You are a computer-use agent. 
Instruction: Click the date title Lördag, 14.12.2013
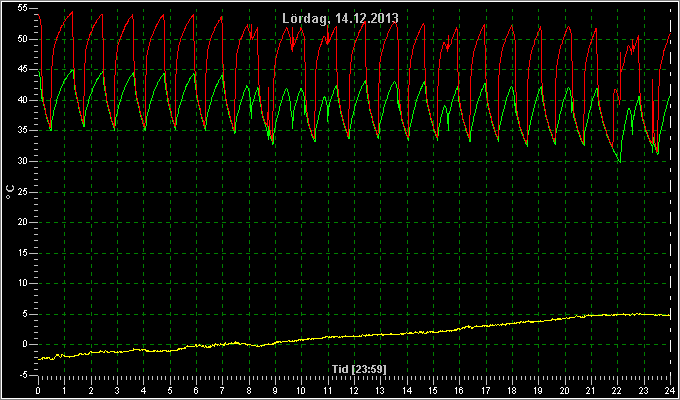(x=340, y=19)
